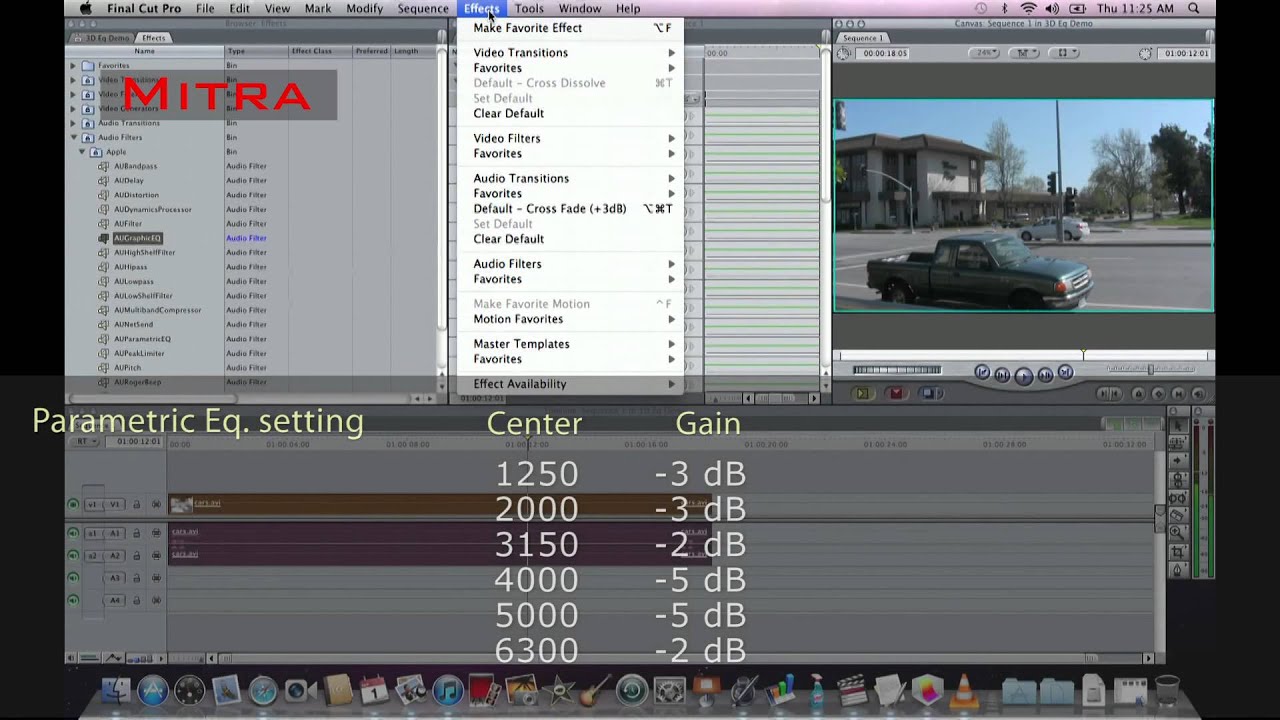Click the Effect Class column header
Image resolution: width=1280 pixels, height=720 pixels.
pyautogui.click(x=320, y=51)
